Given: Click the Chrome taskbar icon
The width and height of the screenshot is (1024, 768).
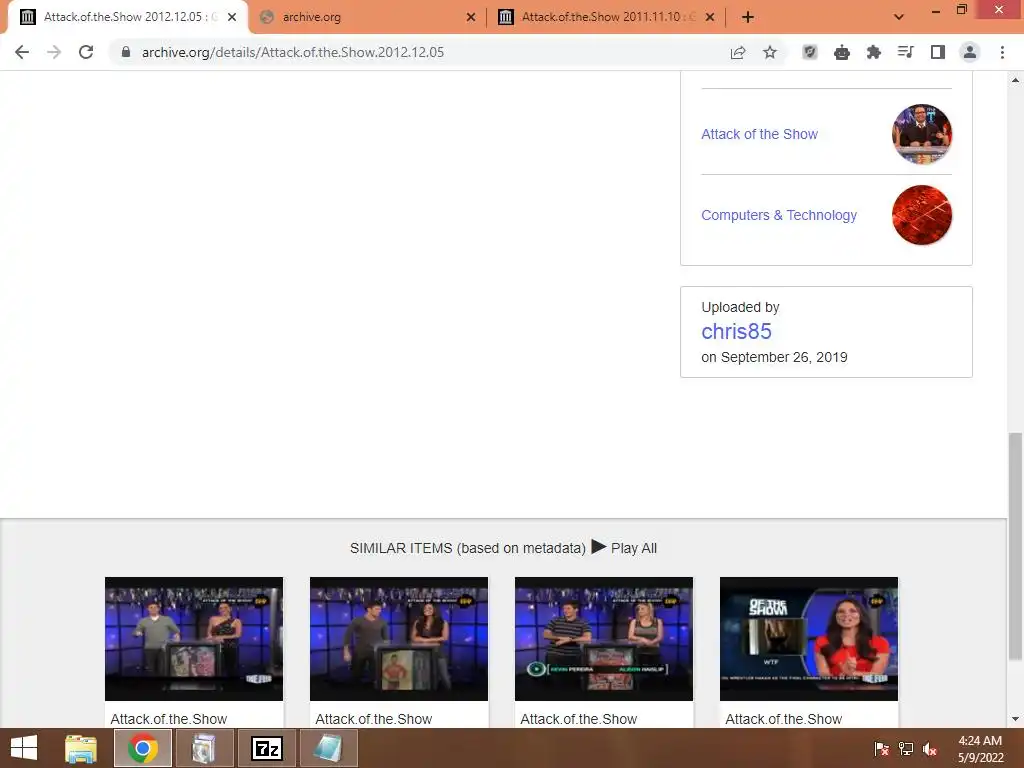Looking at the screenshot, I should click(x=143, y=748).
